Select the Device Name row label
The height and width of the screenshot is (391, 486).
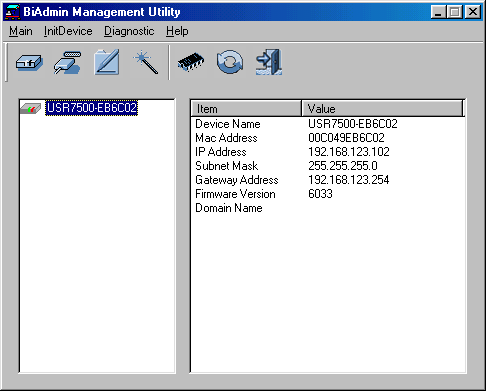[x=228, y=124]
